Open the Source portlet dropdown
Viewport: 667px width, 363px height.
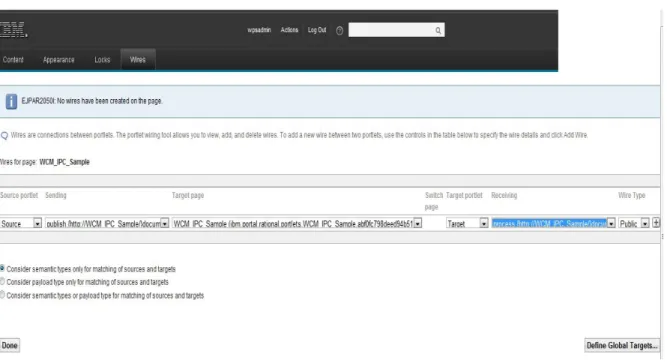coord(21,223)
